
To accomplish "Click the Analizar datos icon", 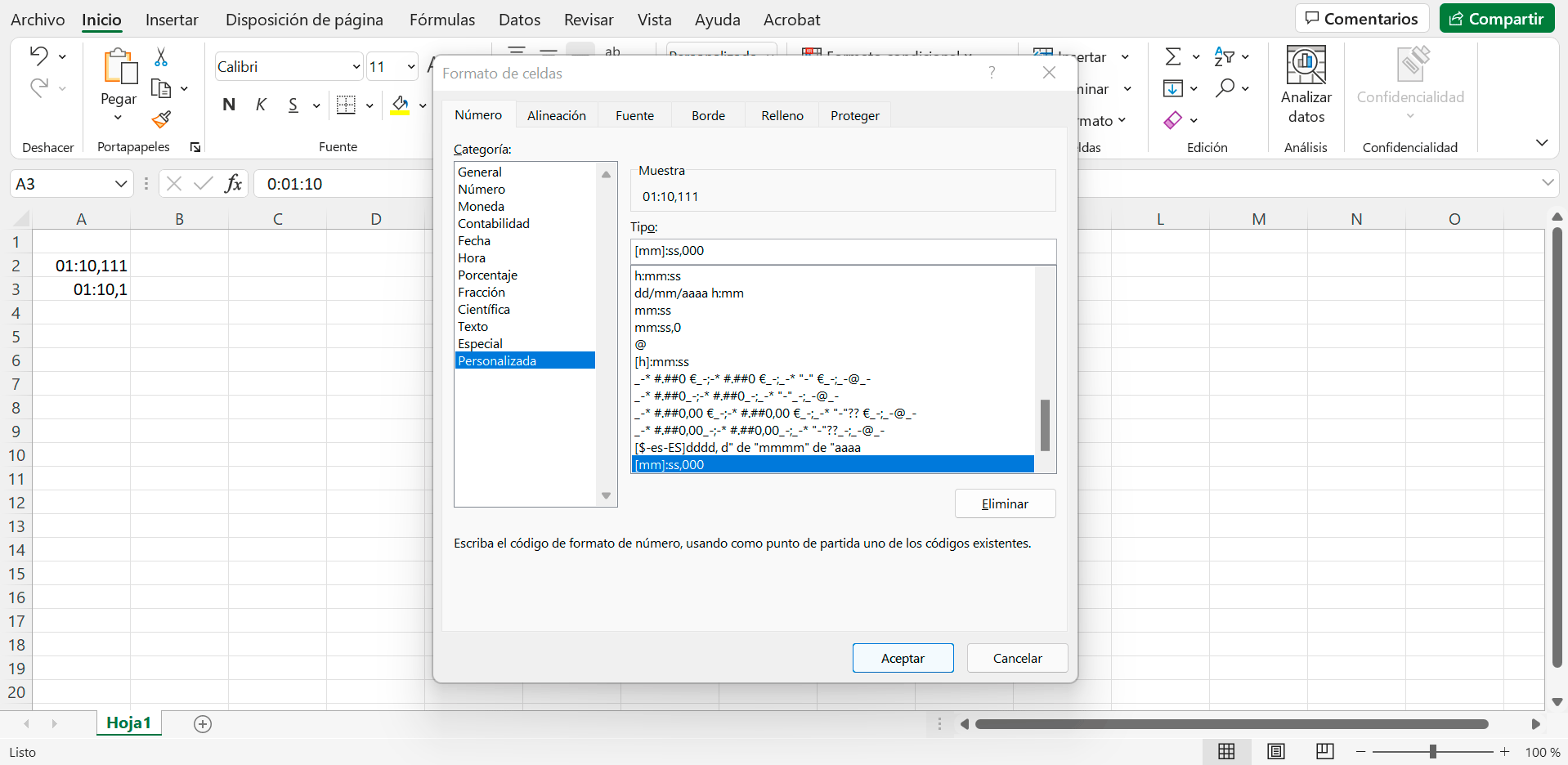I will click(1306, 65).
